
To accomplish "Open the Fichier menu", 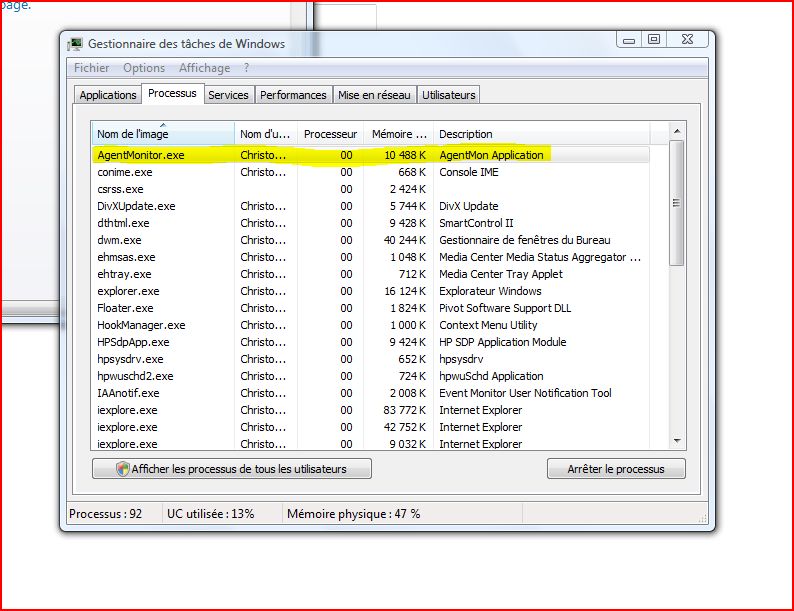I will pyautogui.click(x=91, y=68).
